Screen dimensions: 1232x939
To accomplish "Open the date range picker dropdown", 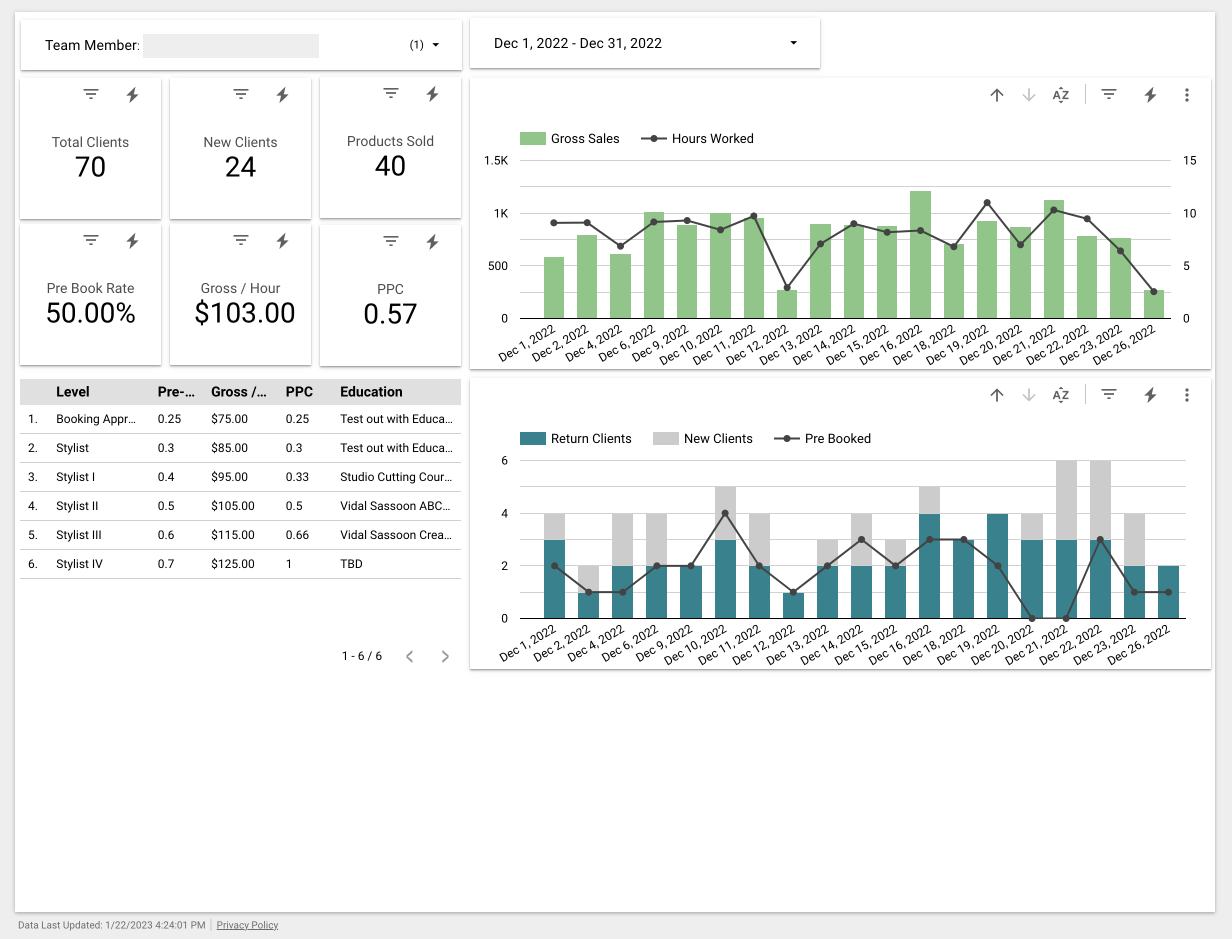I will (x=793, y=43).
